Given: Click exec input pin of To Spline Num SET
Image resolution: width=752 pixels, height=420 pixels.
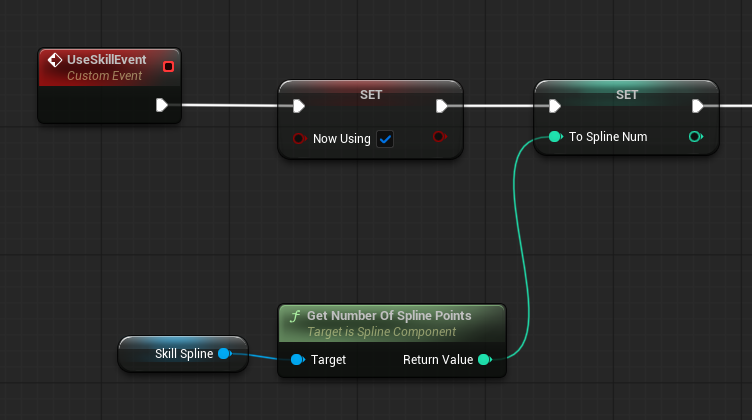Looking at the screenshot, I should click(x=555, y=106).
